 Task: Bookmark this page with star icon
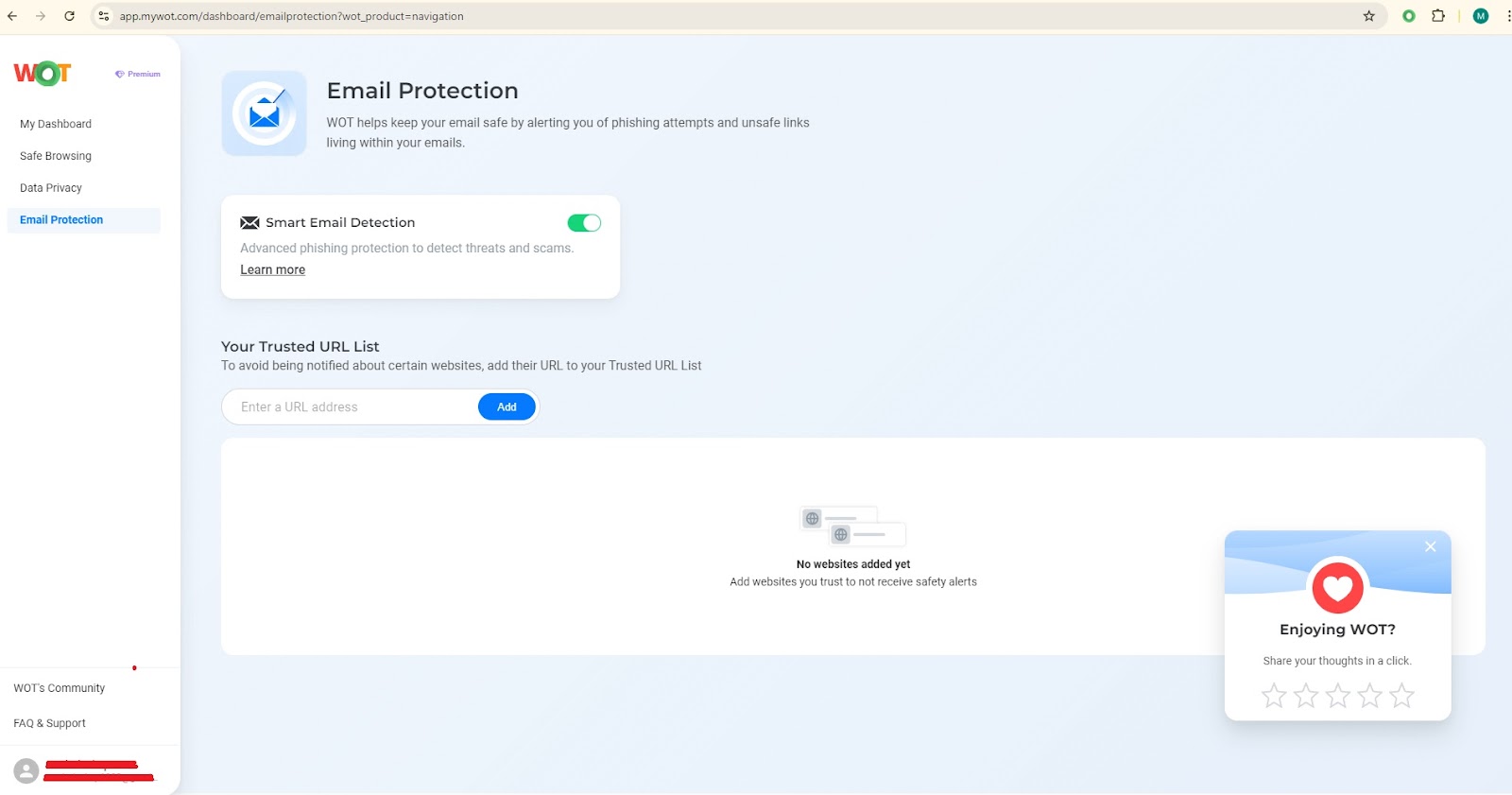(1368, 16)
